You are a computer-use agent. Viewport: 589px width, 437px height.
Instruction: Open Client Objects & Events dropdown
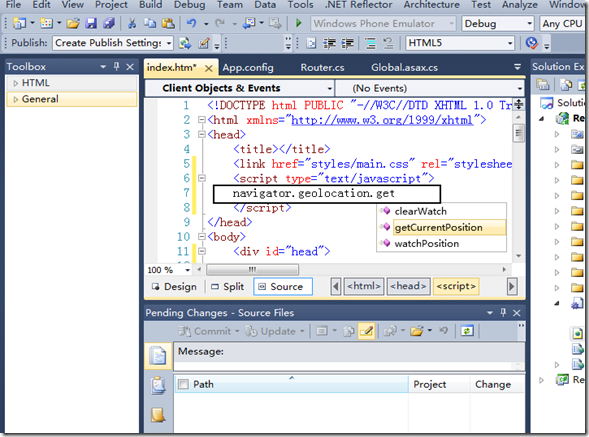pos(329,88)
